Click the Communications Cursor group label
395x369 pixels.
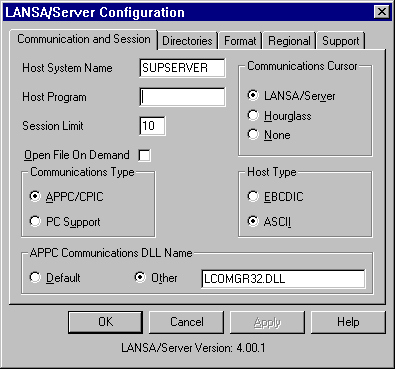pos(302,66)
